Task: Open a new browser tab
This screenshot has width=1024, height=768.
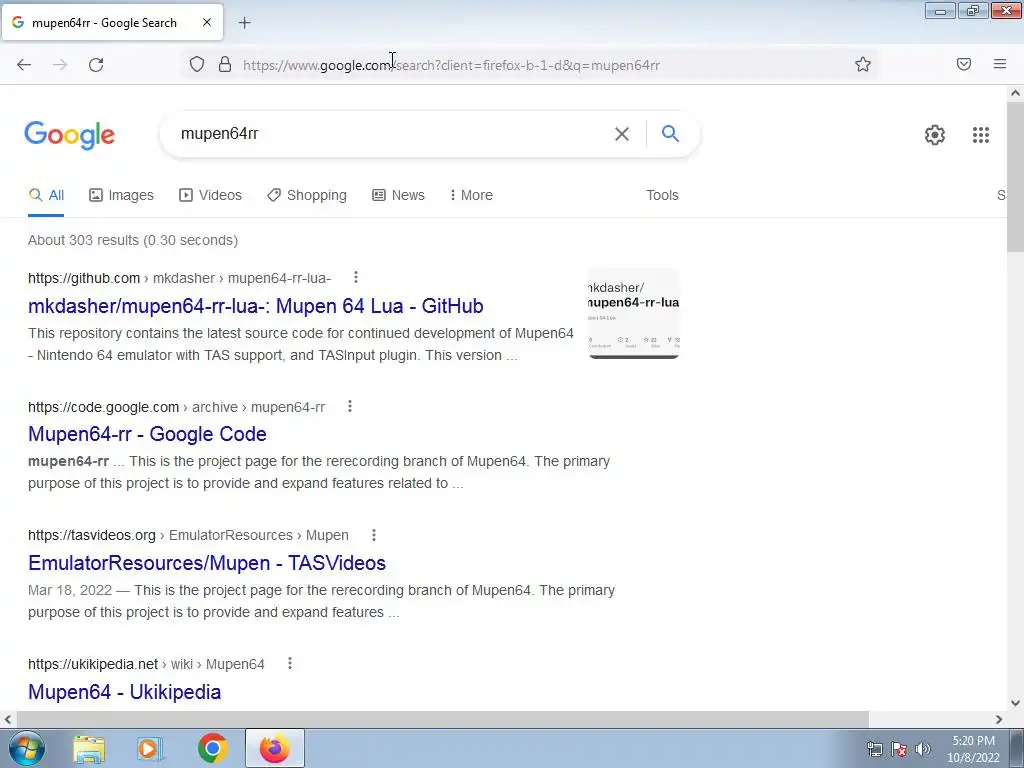Action: [244, 23]
